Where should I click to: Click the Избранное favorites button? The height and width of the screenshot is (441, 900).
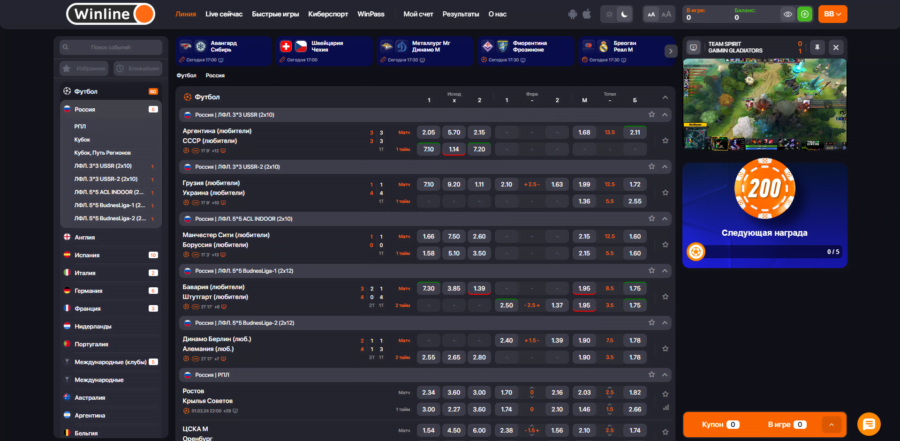pos(84,68)
